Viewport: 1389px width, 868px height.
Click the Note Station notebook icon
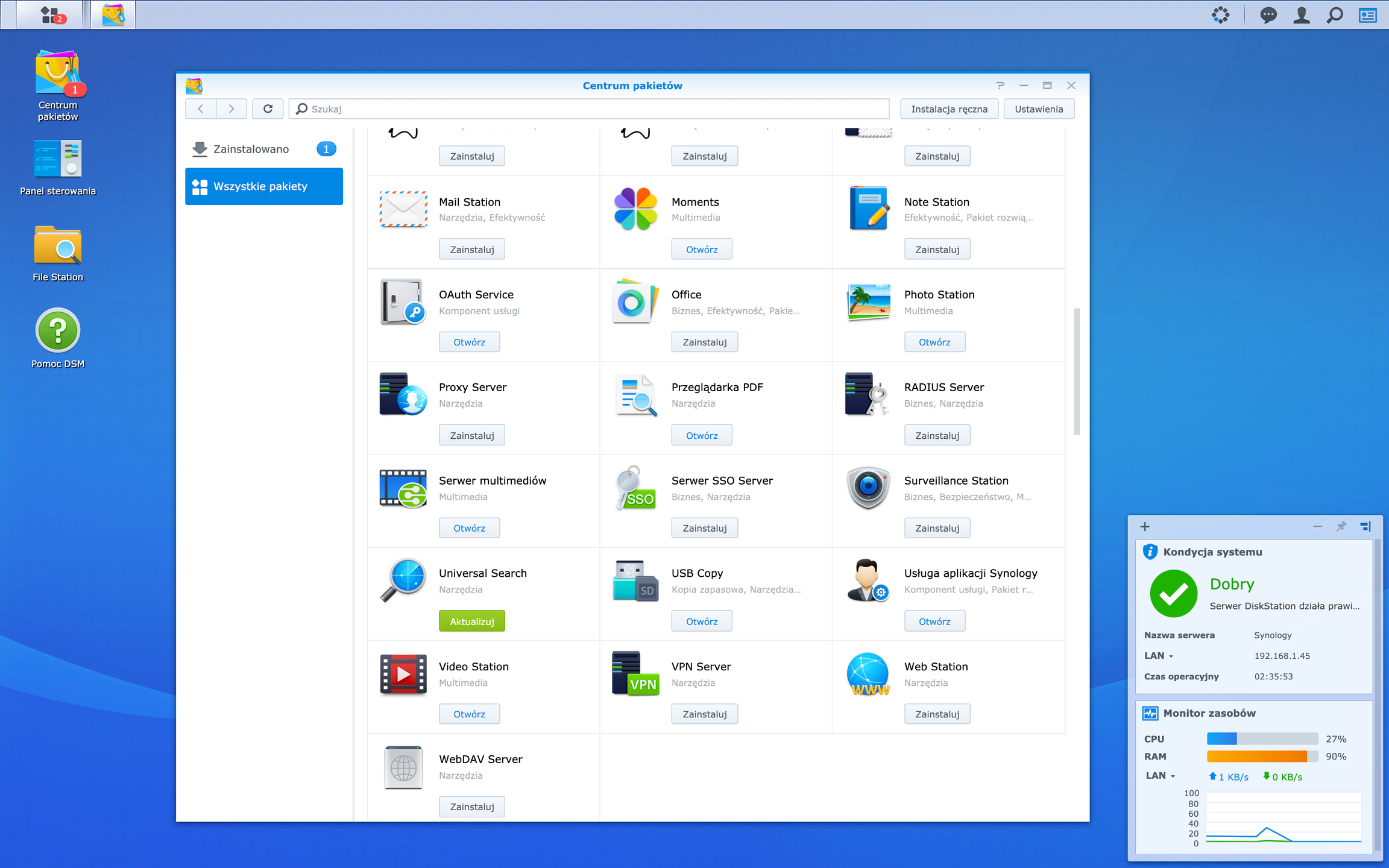(x=869, y=209)
